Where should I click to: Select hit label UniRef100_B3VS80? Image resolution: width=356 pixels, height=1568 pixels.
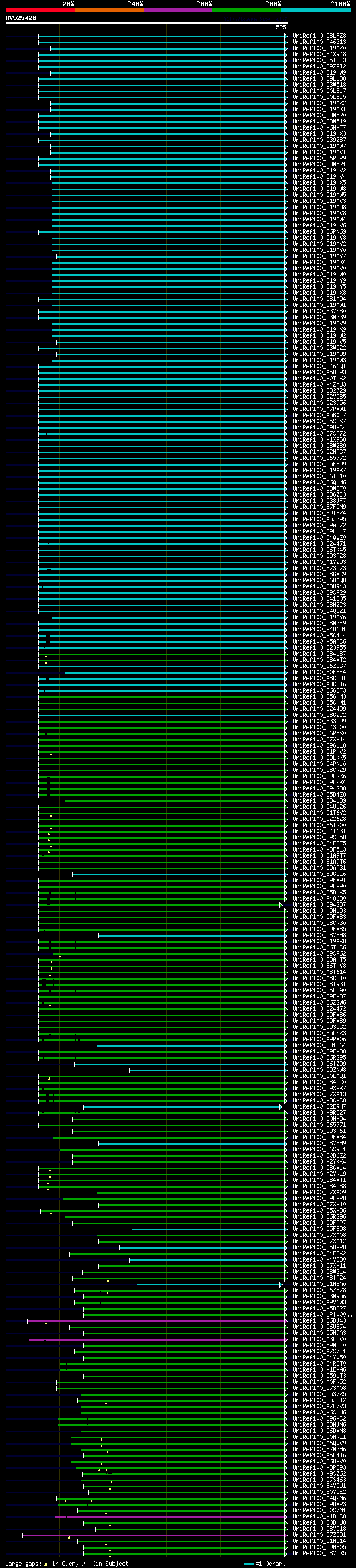coord(319,311)
